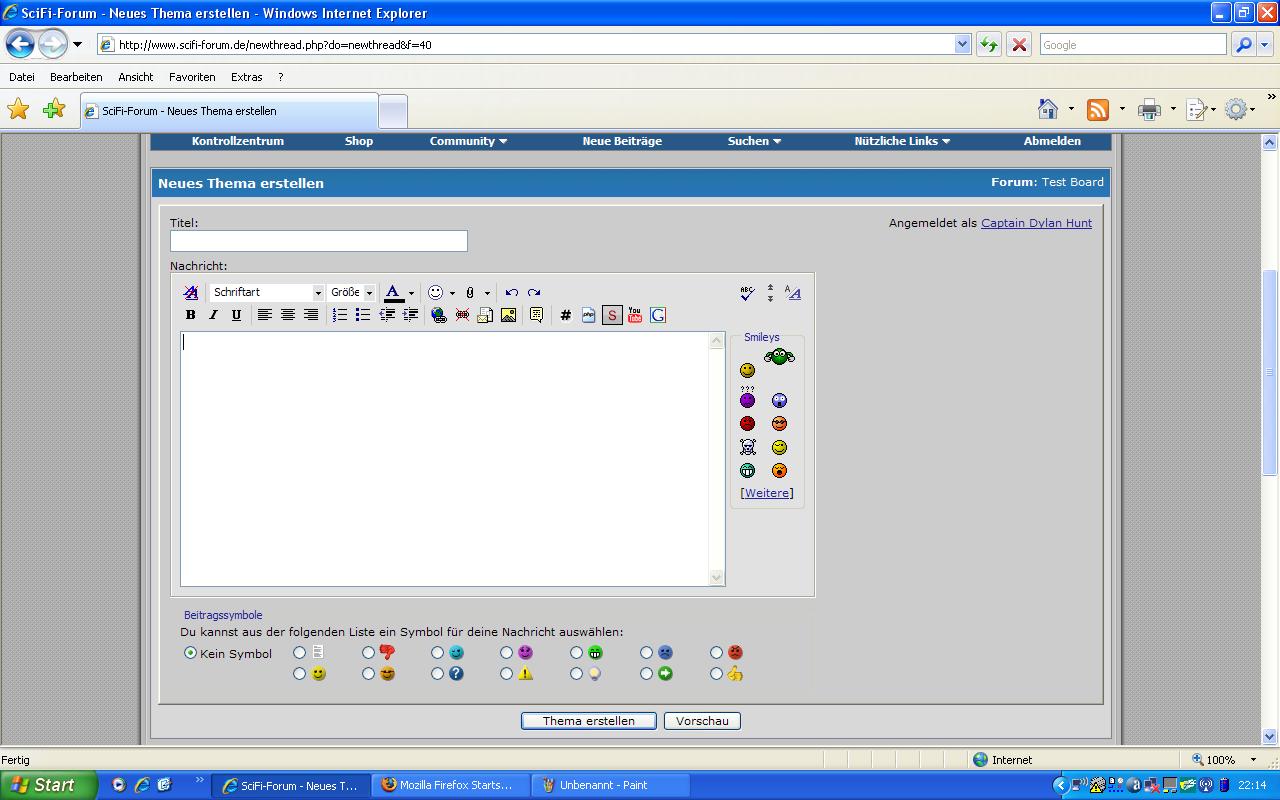Click the Thema erstellen button
Image resolution: width=1280 pixels, height=800 pixels.
[588, 721]
